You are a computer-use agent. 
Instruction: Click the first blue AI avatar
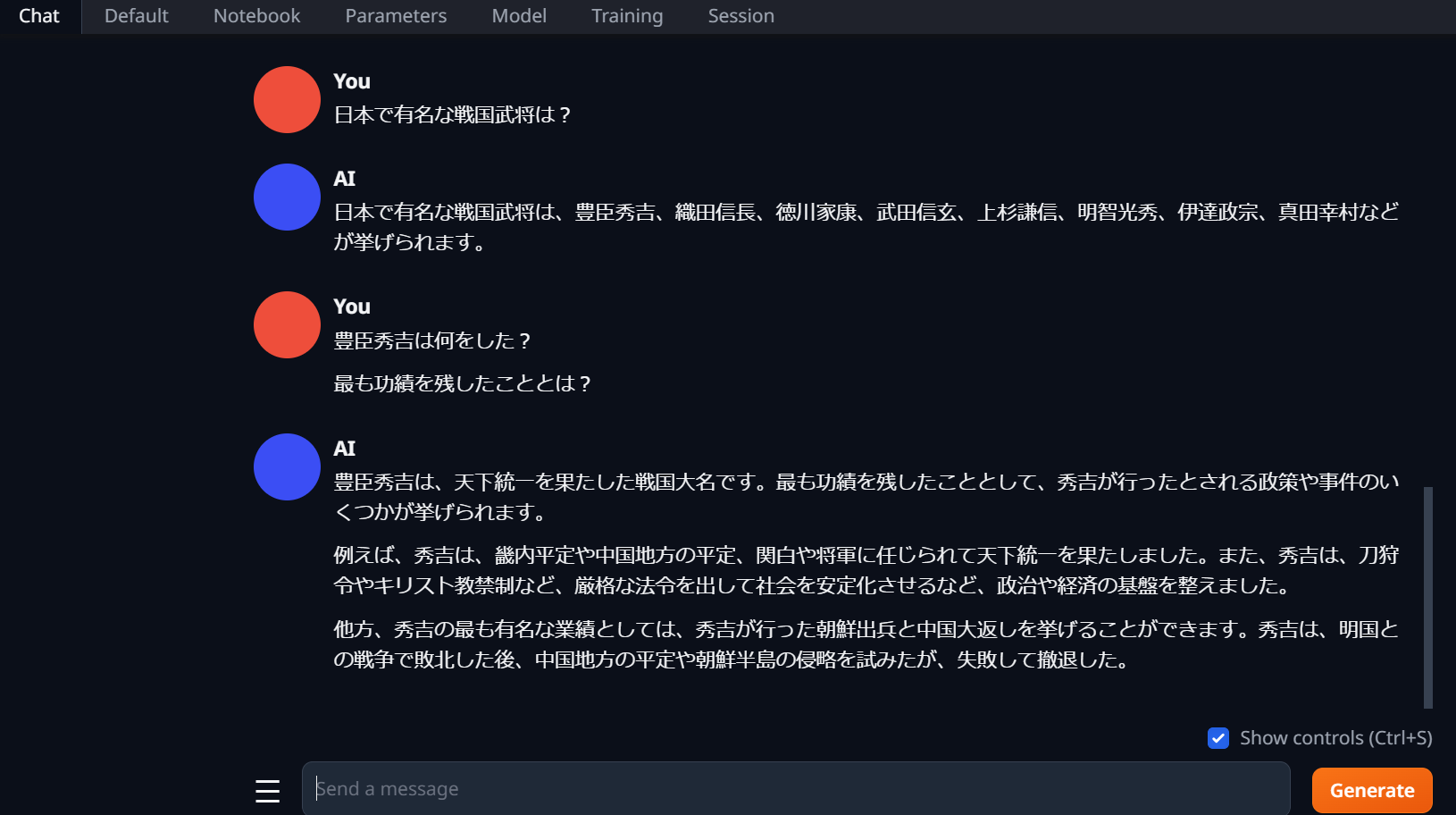coord(287,197)
